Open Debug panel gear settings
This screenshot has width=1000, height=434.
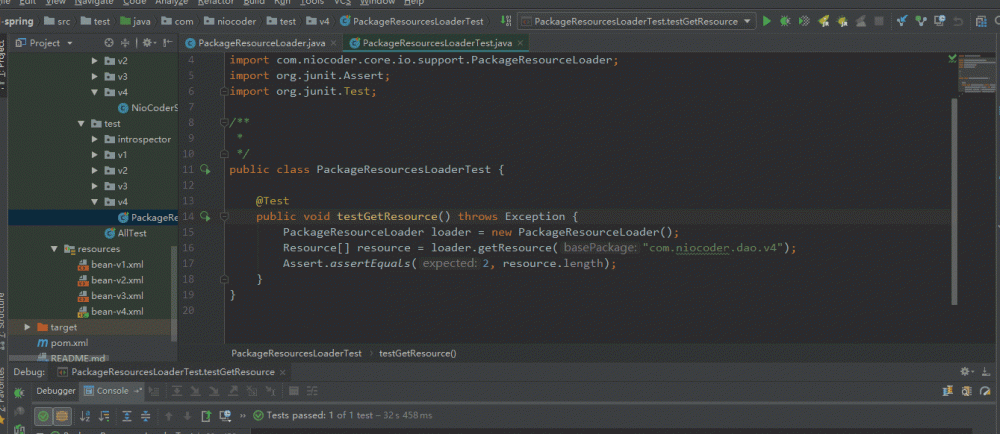point(967,372)
